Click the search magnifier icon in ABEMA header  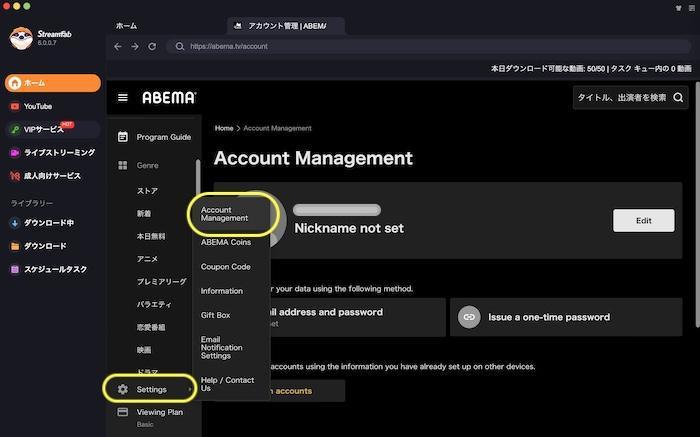(678, 97)
